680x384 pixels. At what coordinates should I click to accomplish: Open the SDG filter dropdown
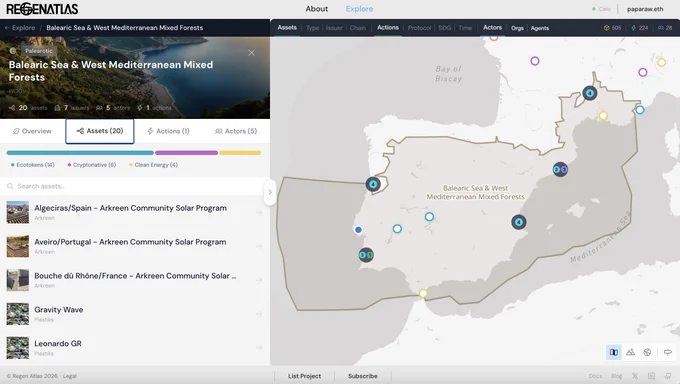pos(445,28)
